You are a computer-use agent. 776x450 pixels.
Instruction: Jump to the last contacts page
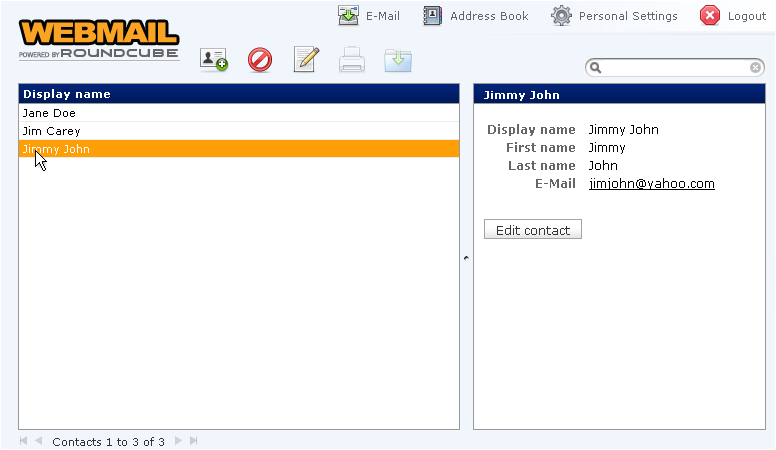(194, 441)
